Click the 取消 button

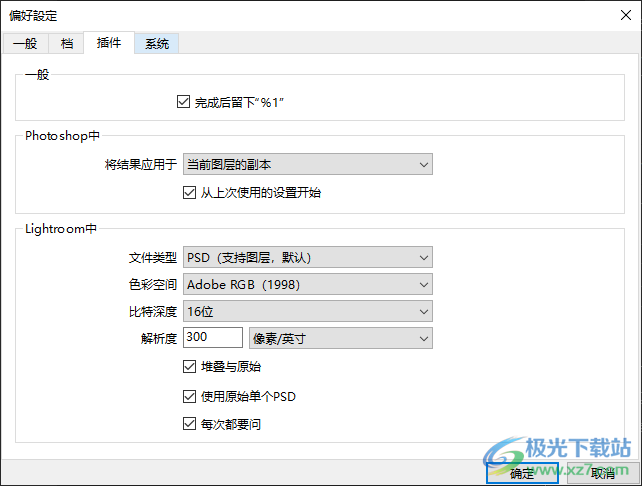coord(603,473)
